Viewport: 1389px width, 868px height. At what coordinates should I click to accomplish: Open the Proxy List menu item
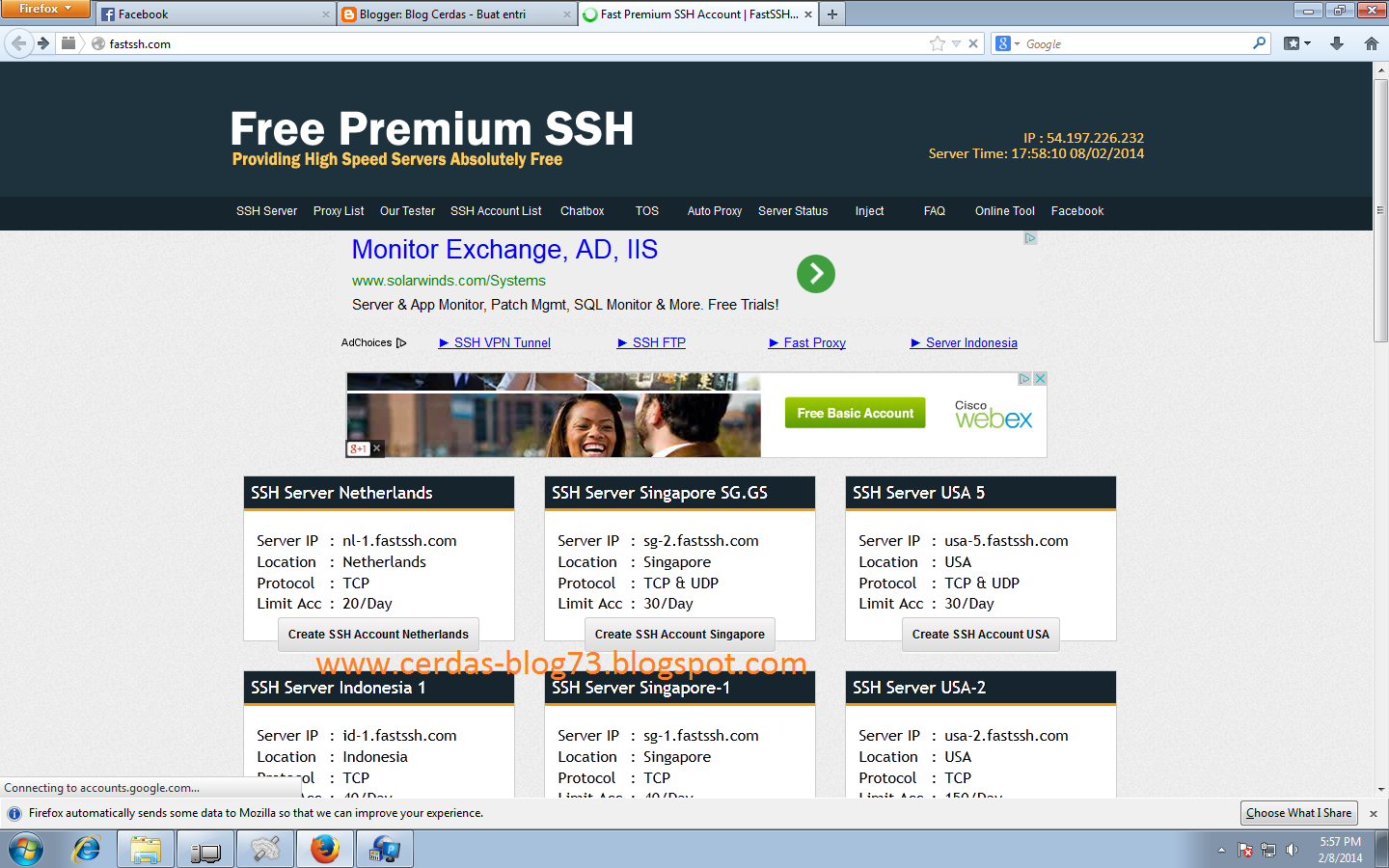coord(339,211)
